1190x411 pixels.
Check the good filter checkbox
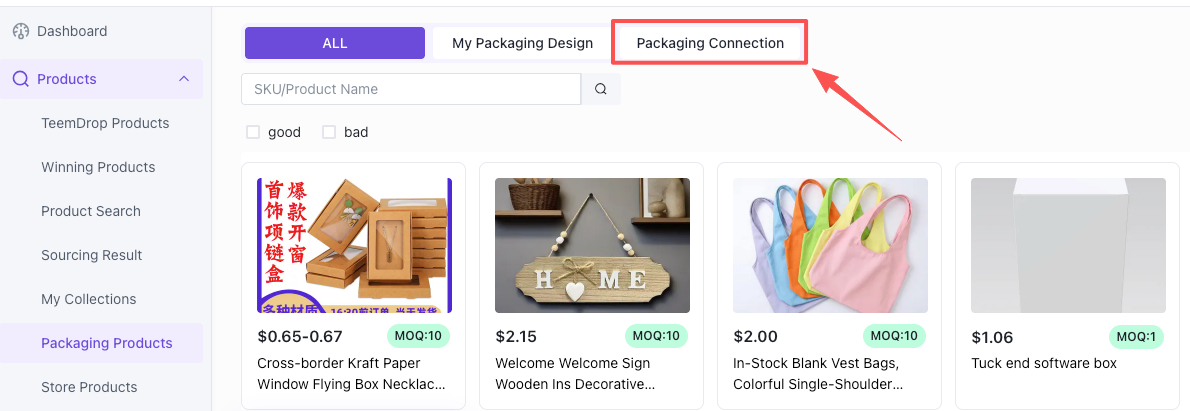[x=253, y=132]
